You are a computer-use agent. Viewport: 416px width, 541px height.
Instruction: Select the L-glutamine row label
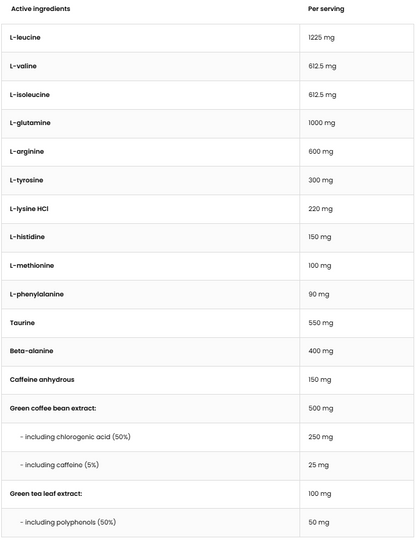point(30,123)
